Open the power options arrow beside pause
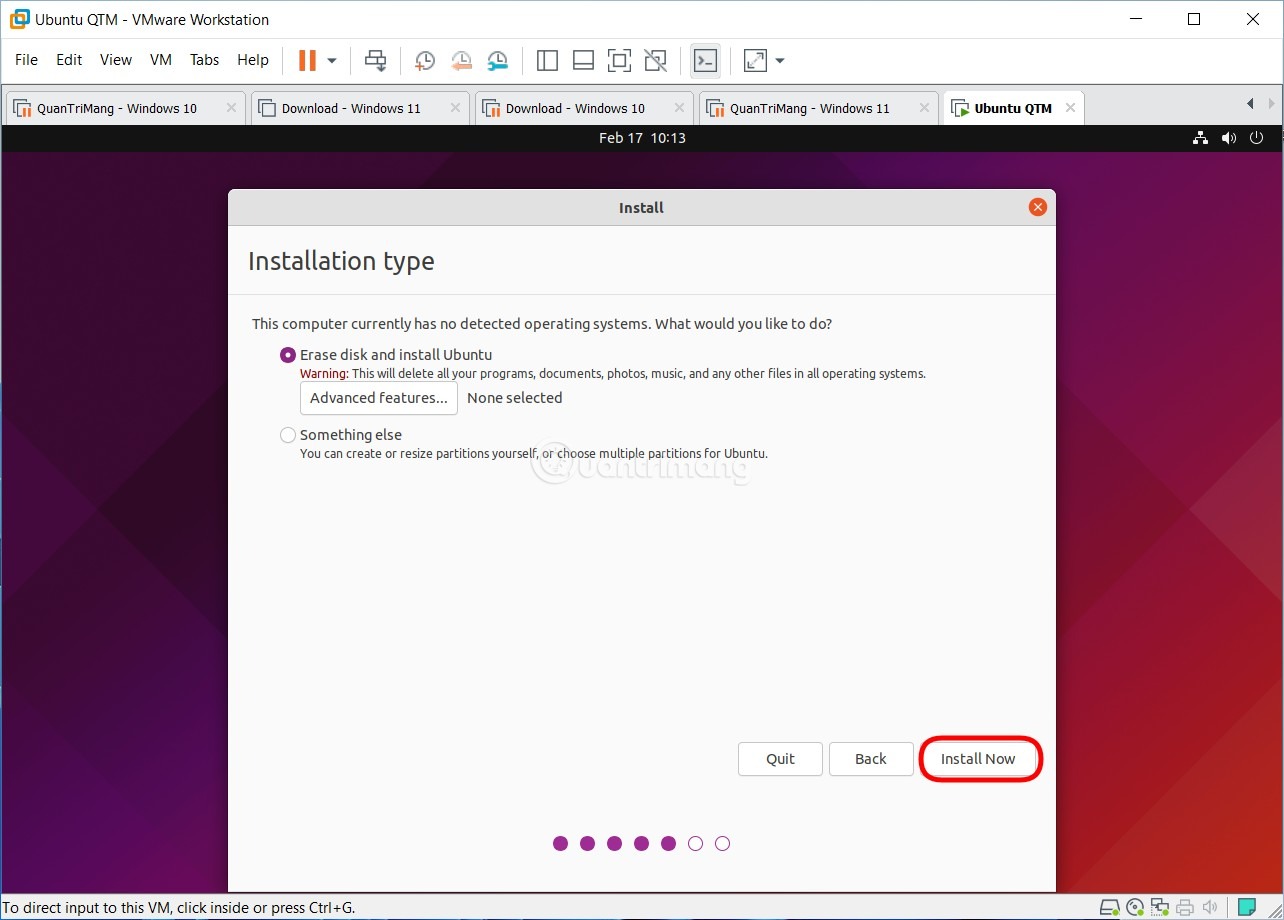Viewport: 1284px width, 920px height. [x=332, y=61]
